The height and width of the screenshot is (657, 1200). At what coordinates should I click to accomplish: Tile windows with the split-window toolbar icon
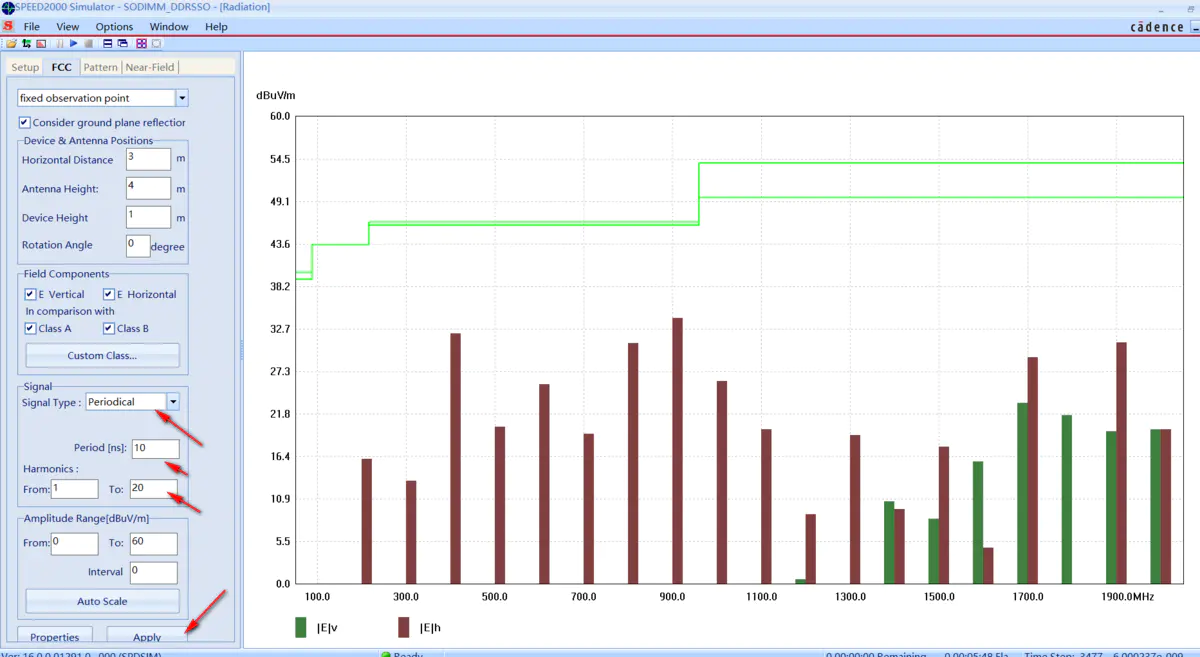pyautogui.click(x=108, y=44)
